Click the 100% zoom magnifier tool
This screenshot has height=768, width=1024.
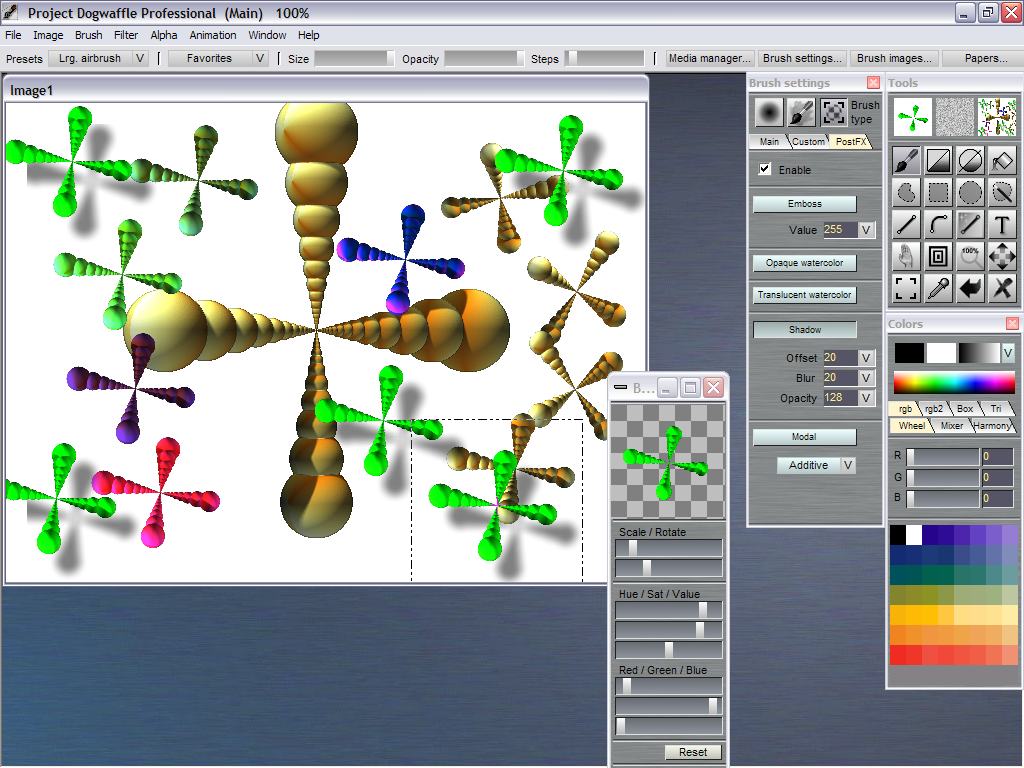pyautogui.click(x=970, y=256)
